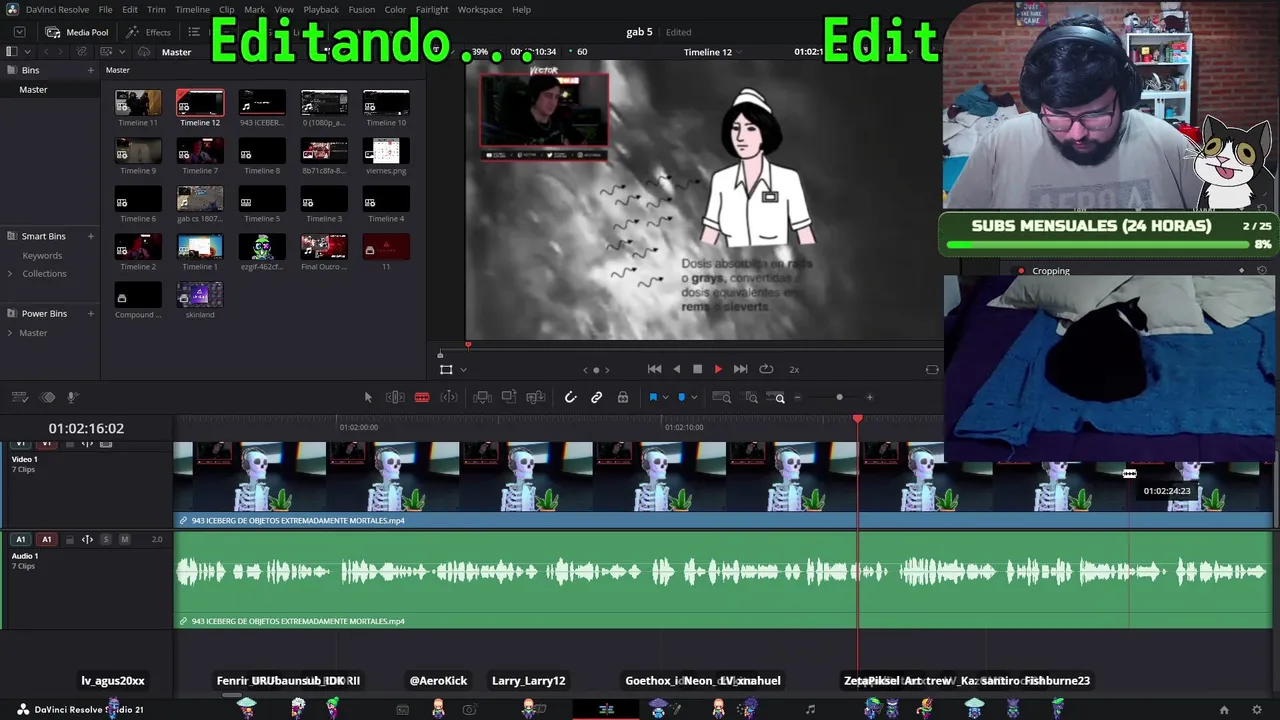Click the Replace Clip icon

(x=536, y=398)
